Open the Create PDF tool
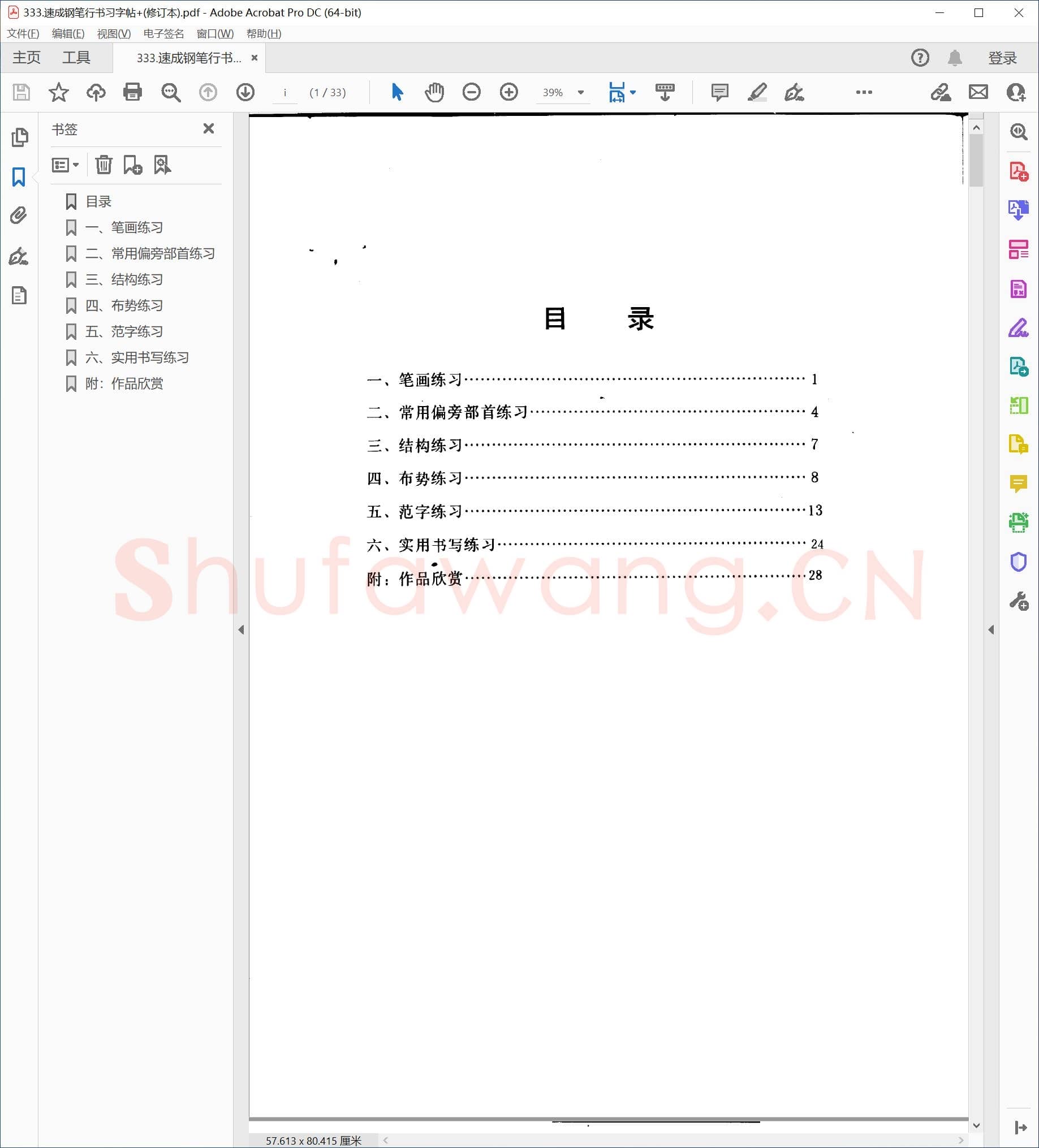The image size is (1039, 1148). point(1020,170)
